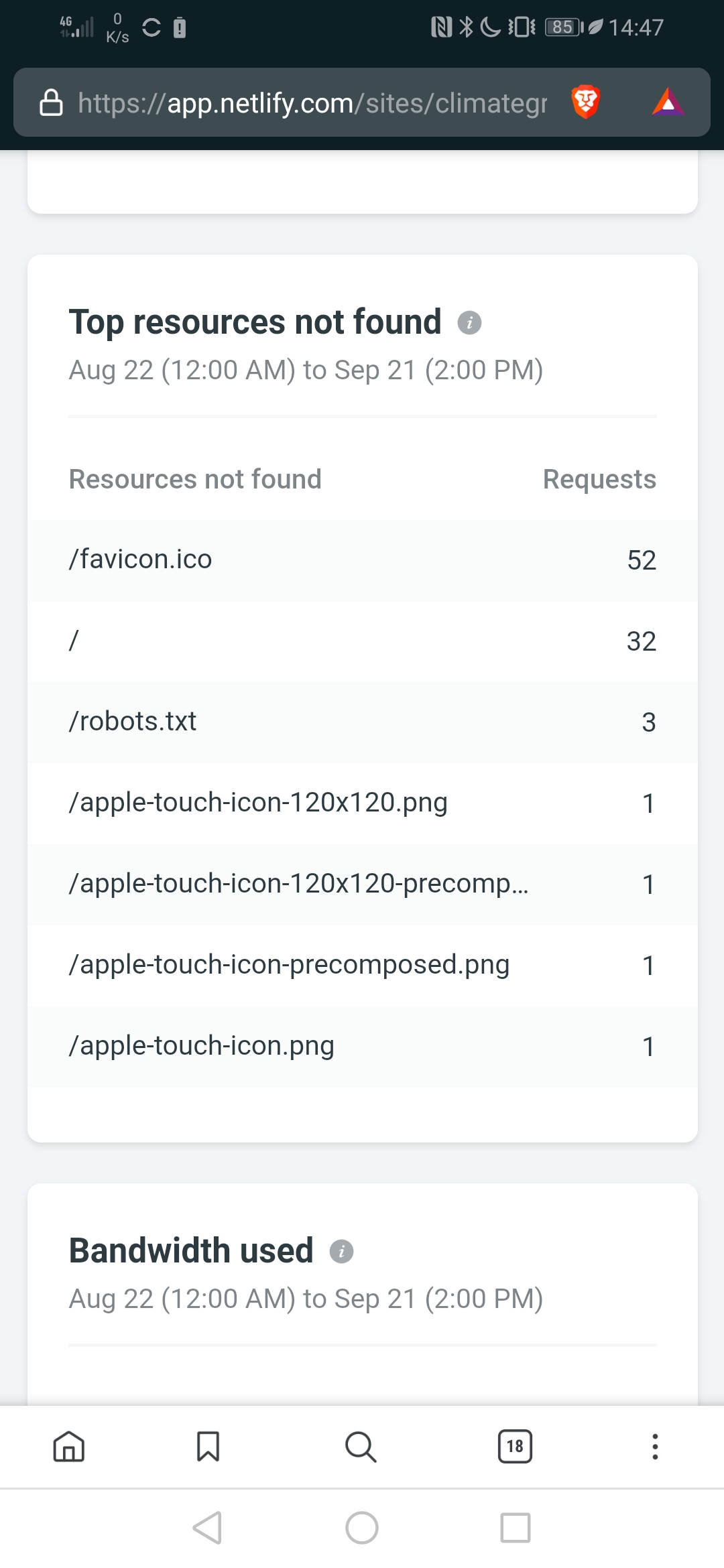
Task: Tap the Android back navigation button
Action: tap(207, 1528)
